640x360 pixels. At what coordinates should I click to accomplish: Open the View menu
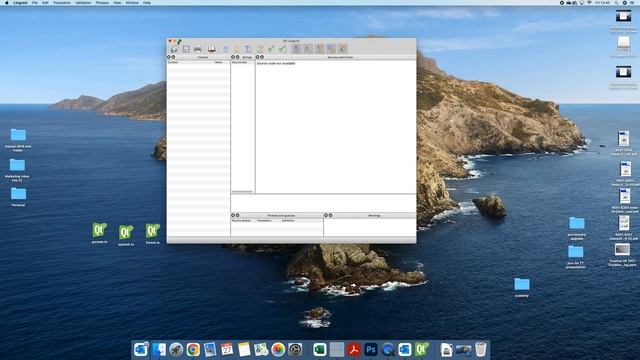(117, 2)
